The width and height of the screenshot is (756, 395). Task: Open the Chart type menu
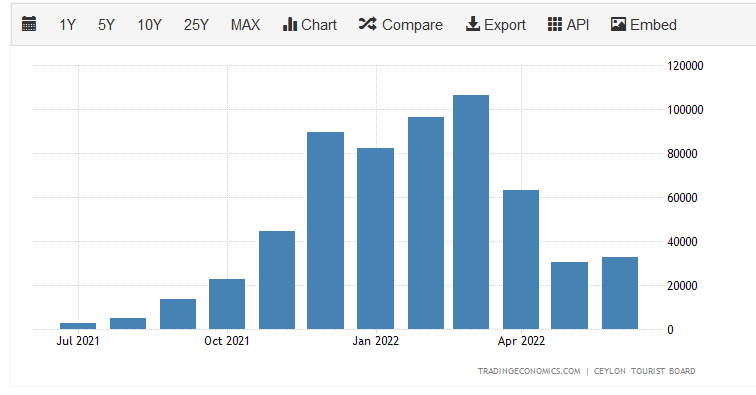[319, 25]
